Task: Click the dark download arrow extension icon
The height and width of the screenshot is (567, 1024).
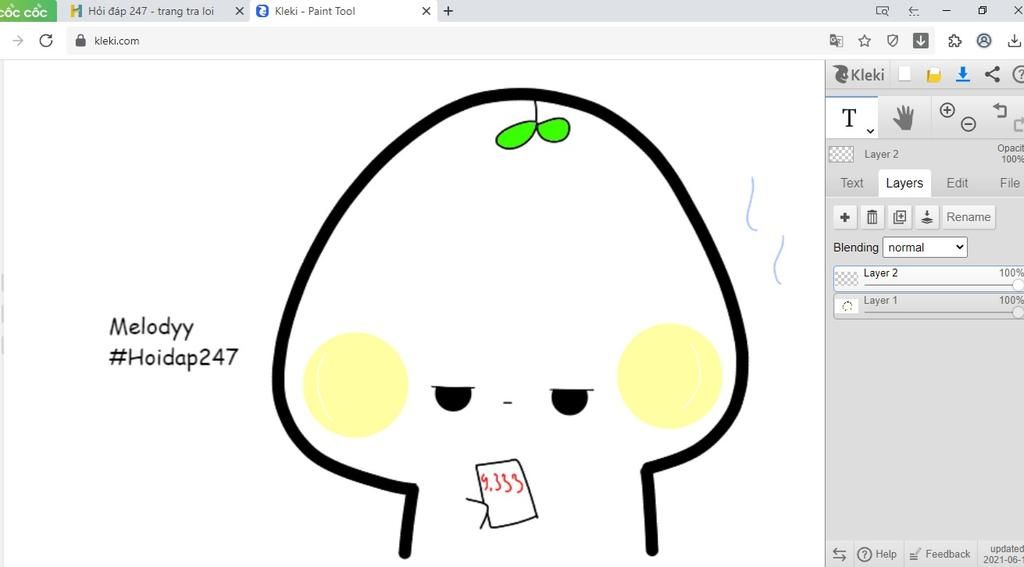Action: (x=920, y=40)
